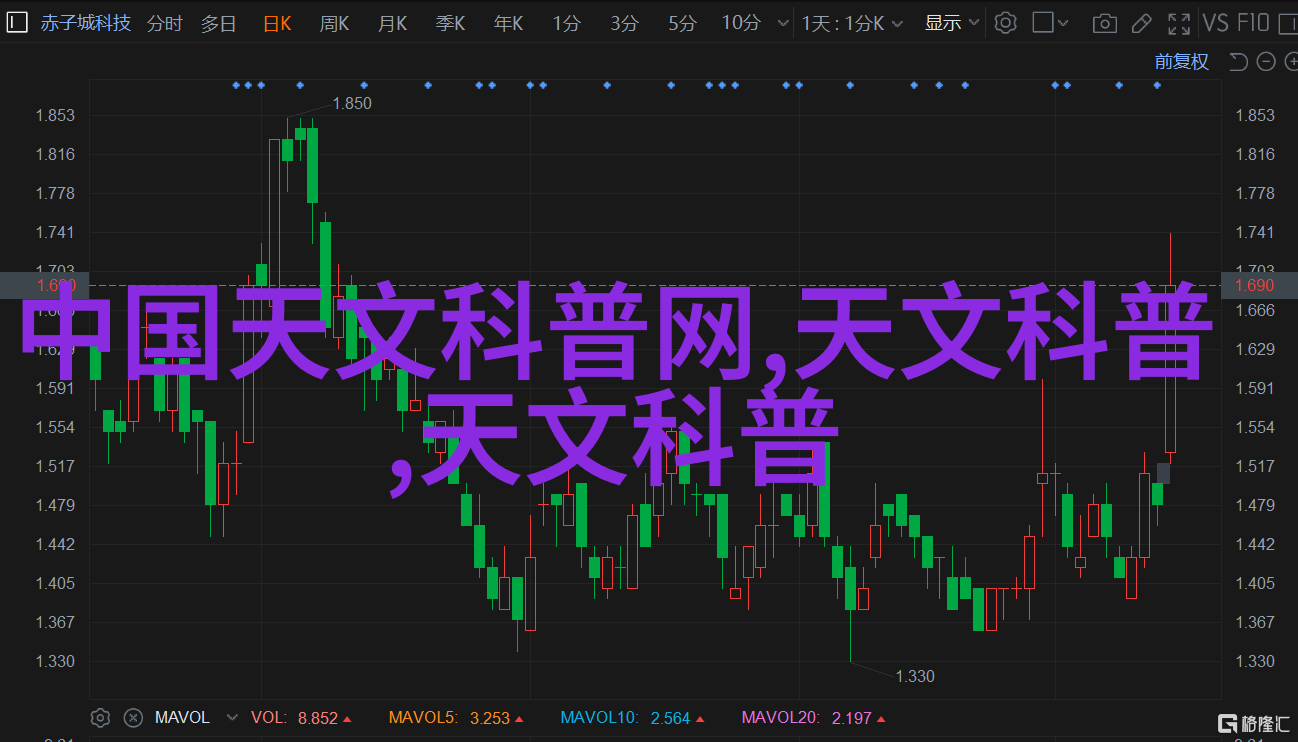This screenshot has width=1298, height=742.
Task: Open chart settings gear in top toolbar
Action: (1005, 23)
